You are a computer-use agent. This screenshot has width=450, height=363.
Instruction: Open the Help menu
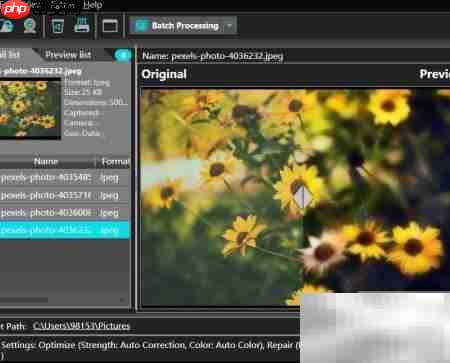pos(92,5)
